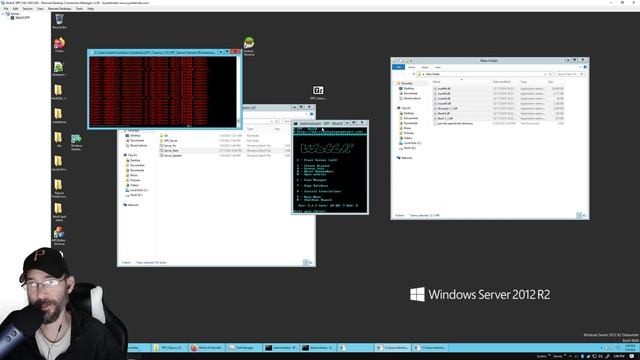The width and height of the screenshot is (640, 360).
Task: Switch to View ribbon tab in New folder window
Action: pyautogui.click(x=438, y=67)
